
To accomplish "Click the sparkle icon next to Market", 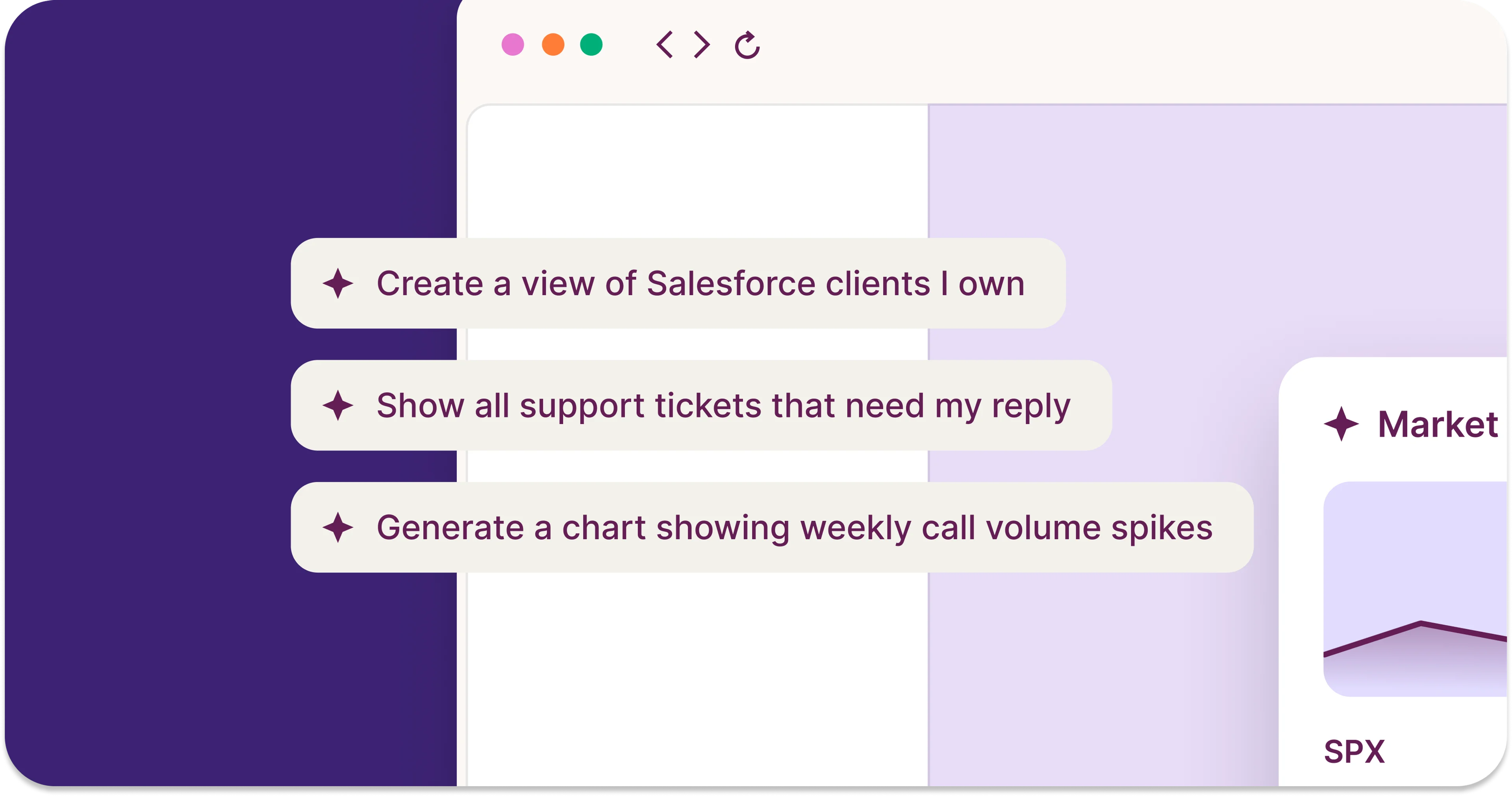I will (1341, 424).
